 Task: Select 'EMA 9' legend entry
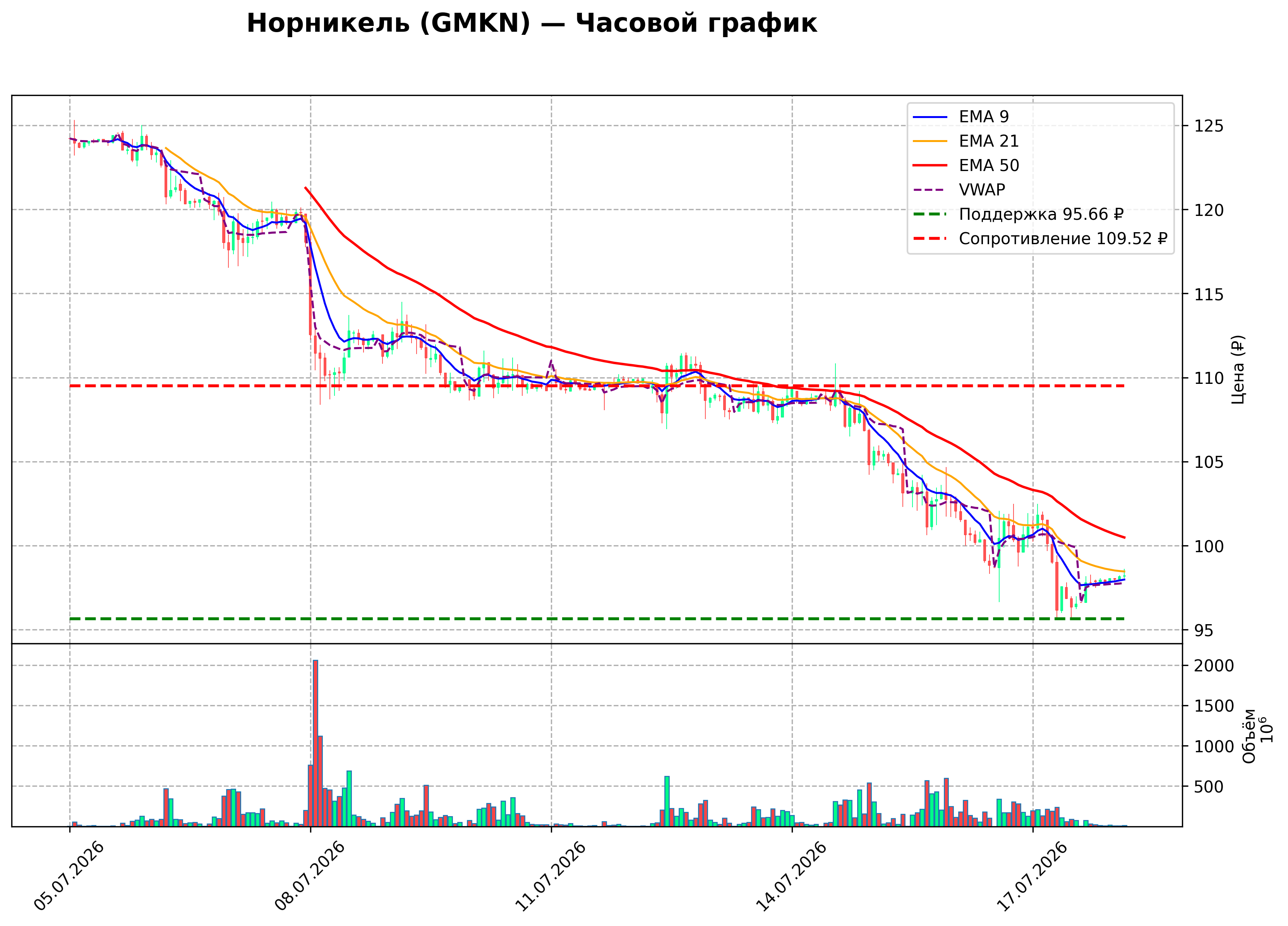(x=984, y=117)
